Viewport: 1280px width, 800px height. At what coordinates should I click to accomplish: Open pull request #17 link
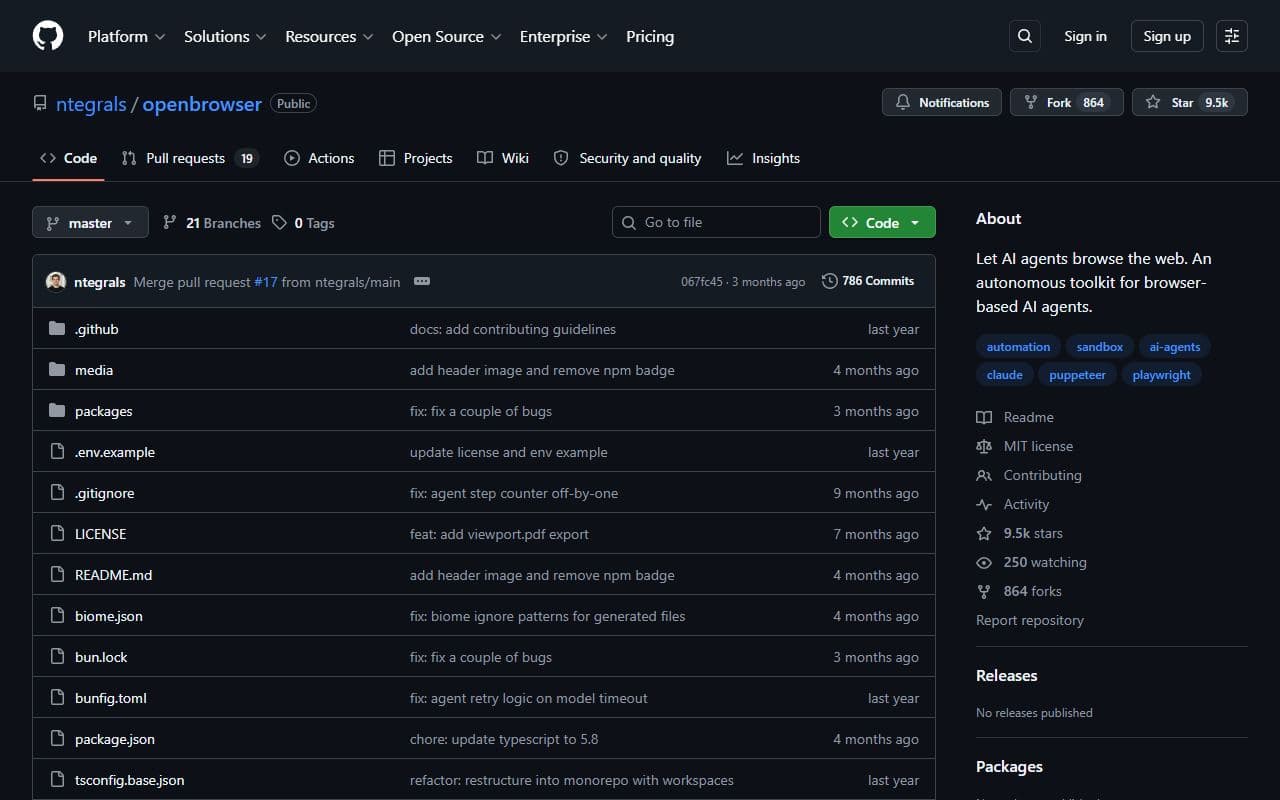(266, 282)
